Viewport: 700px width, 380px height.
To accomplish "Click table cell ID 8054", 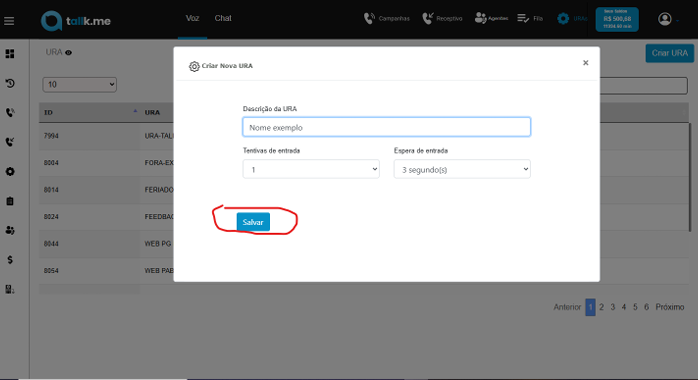I will click(x=51, y=271).
